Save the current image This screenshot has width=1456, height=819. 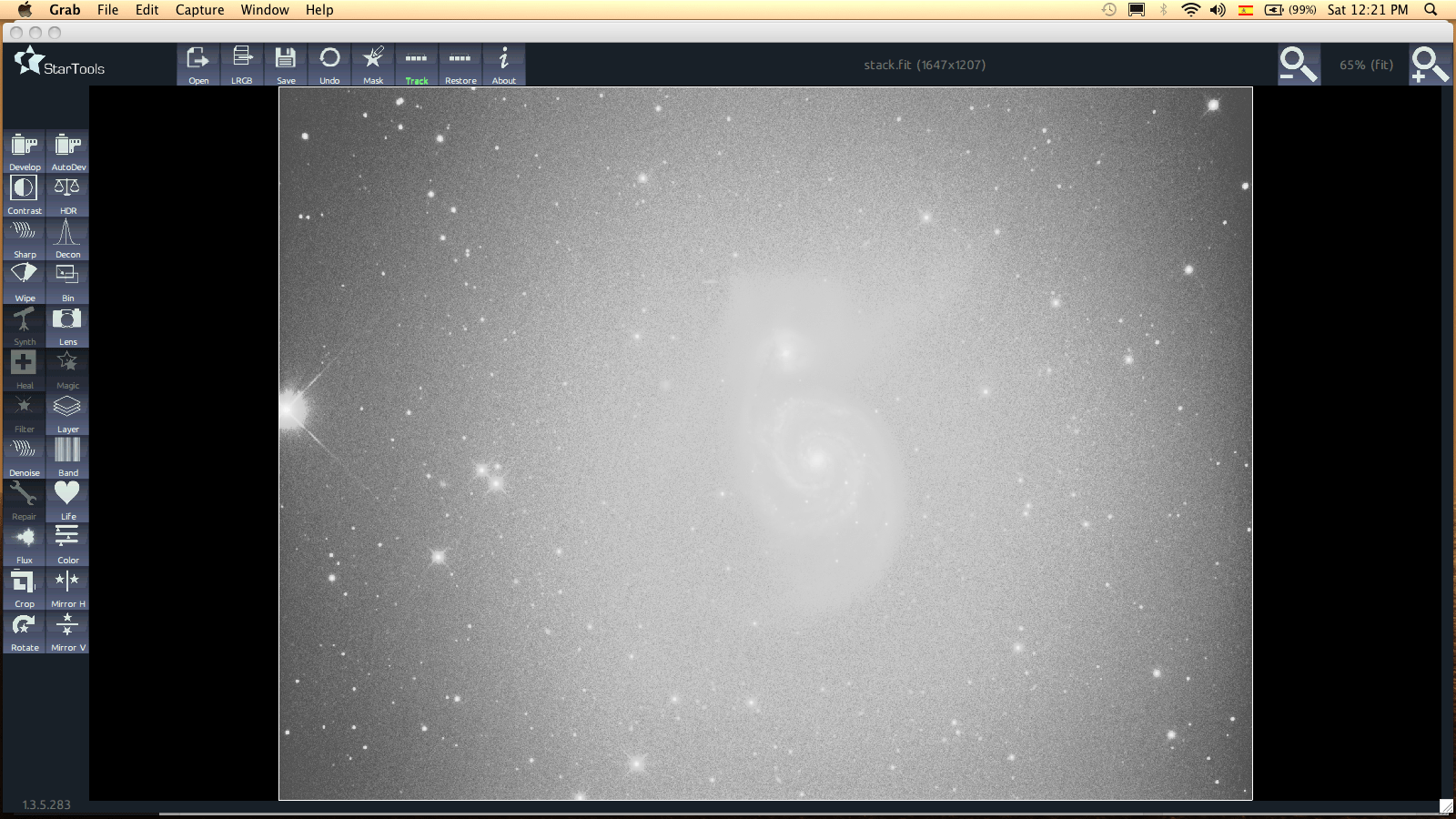coord(286,66)
